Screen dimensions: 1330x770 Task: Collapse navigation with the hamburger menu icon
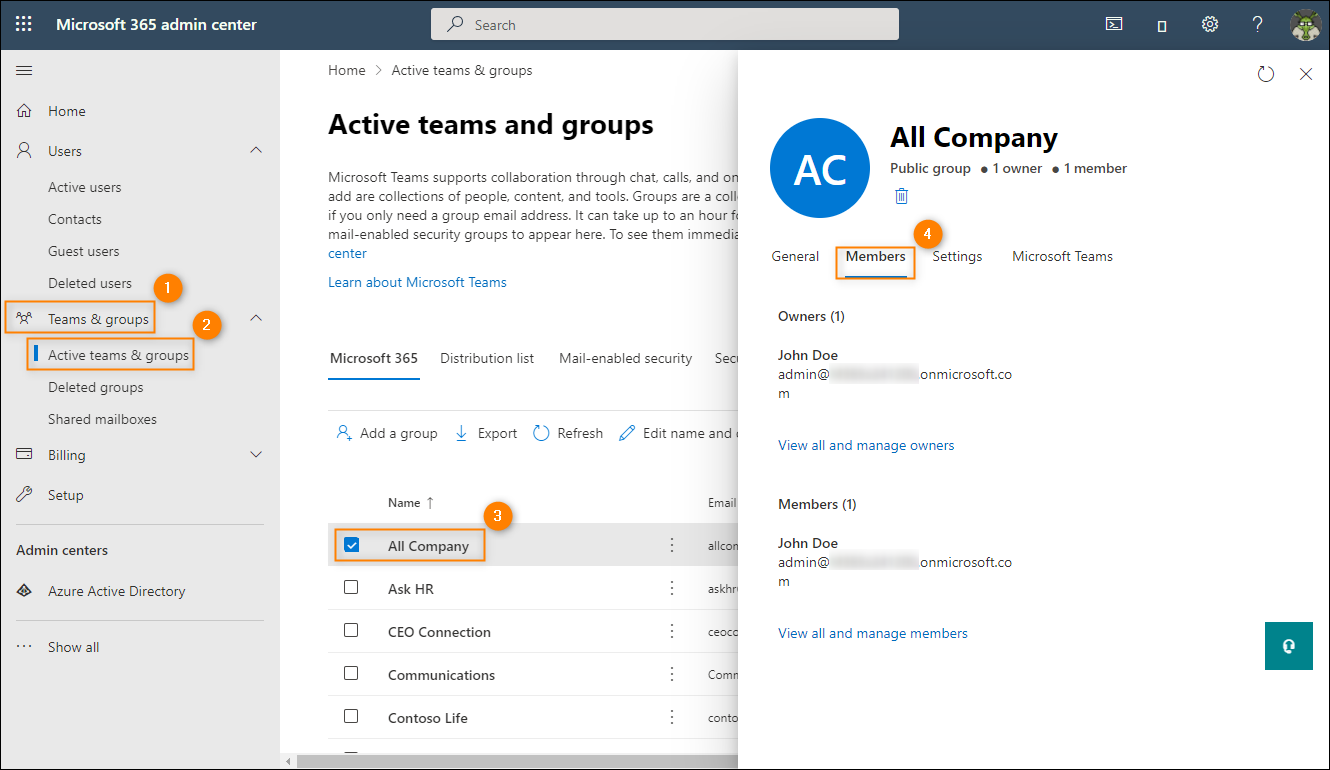click(x=24, y=70)
